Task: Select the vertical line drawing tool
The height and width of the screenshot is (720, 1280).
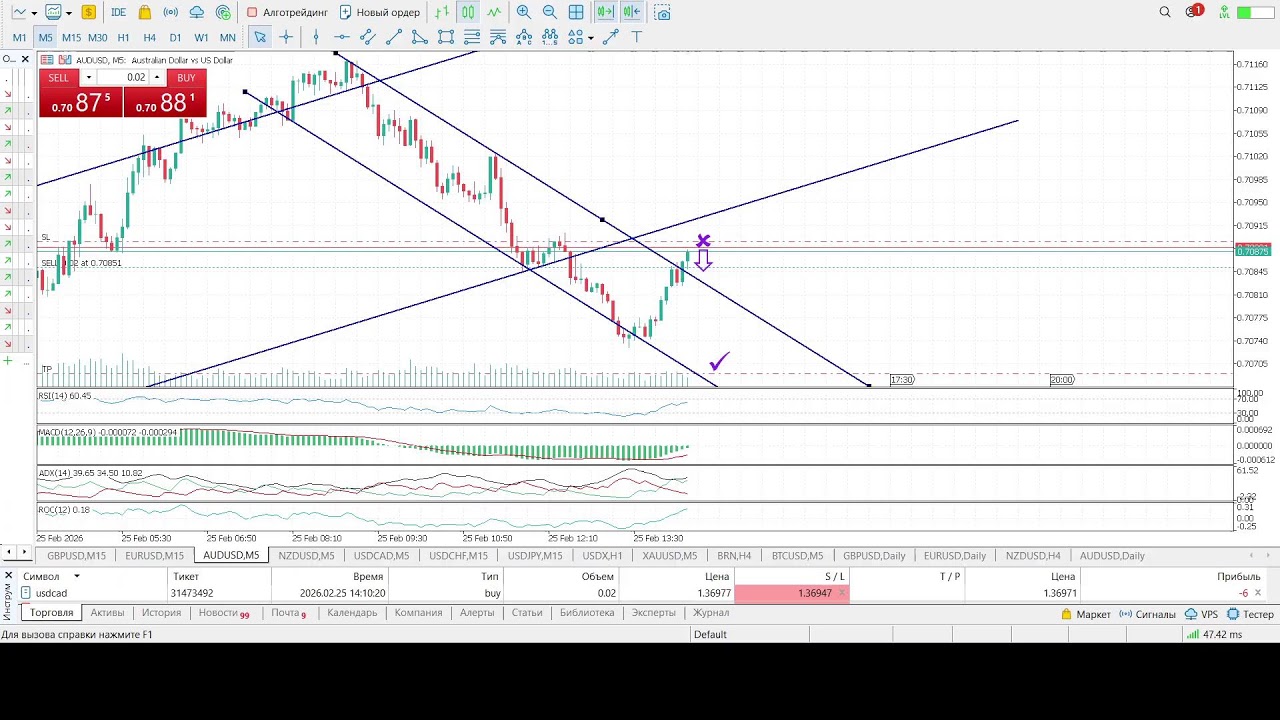Action: pos(316,37)
